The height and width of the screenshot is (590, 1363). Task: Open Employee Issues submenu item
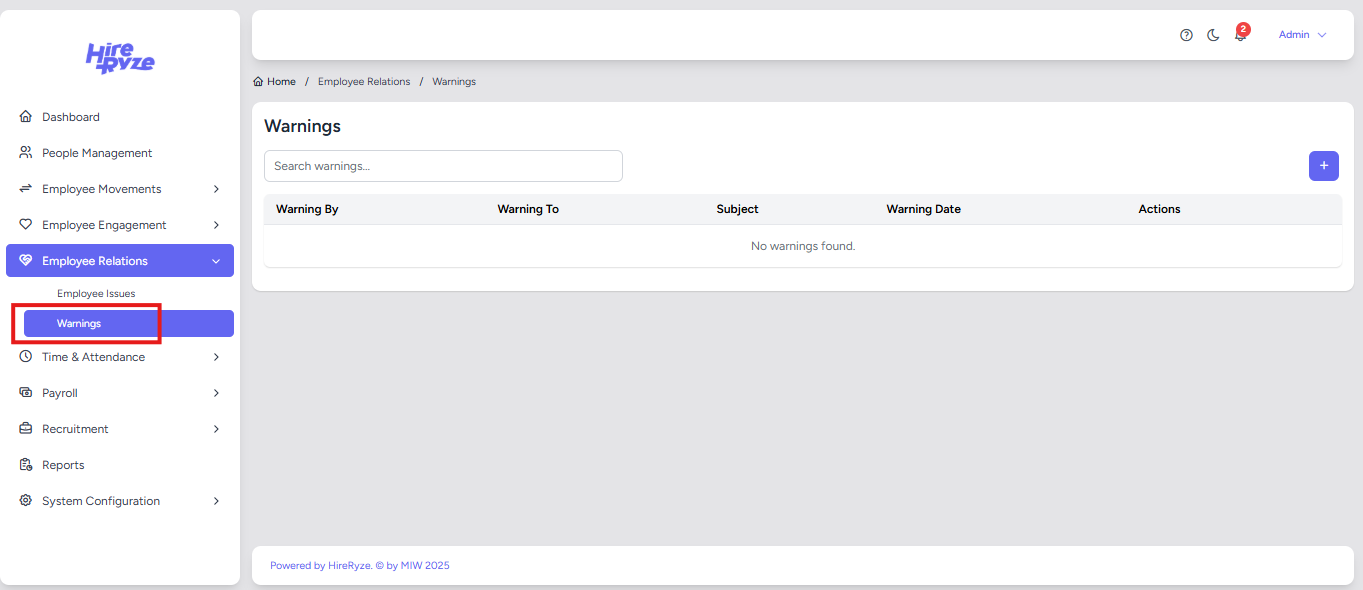96,294
